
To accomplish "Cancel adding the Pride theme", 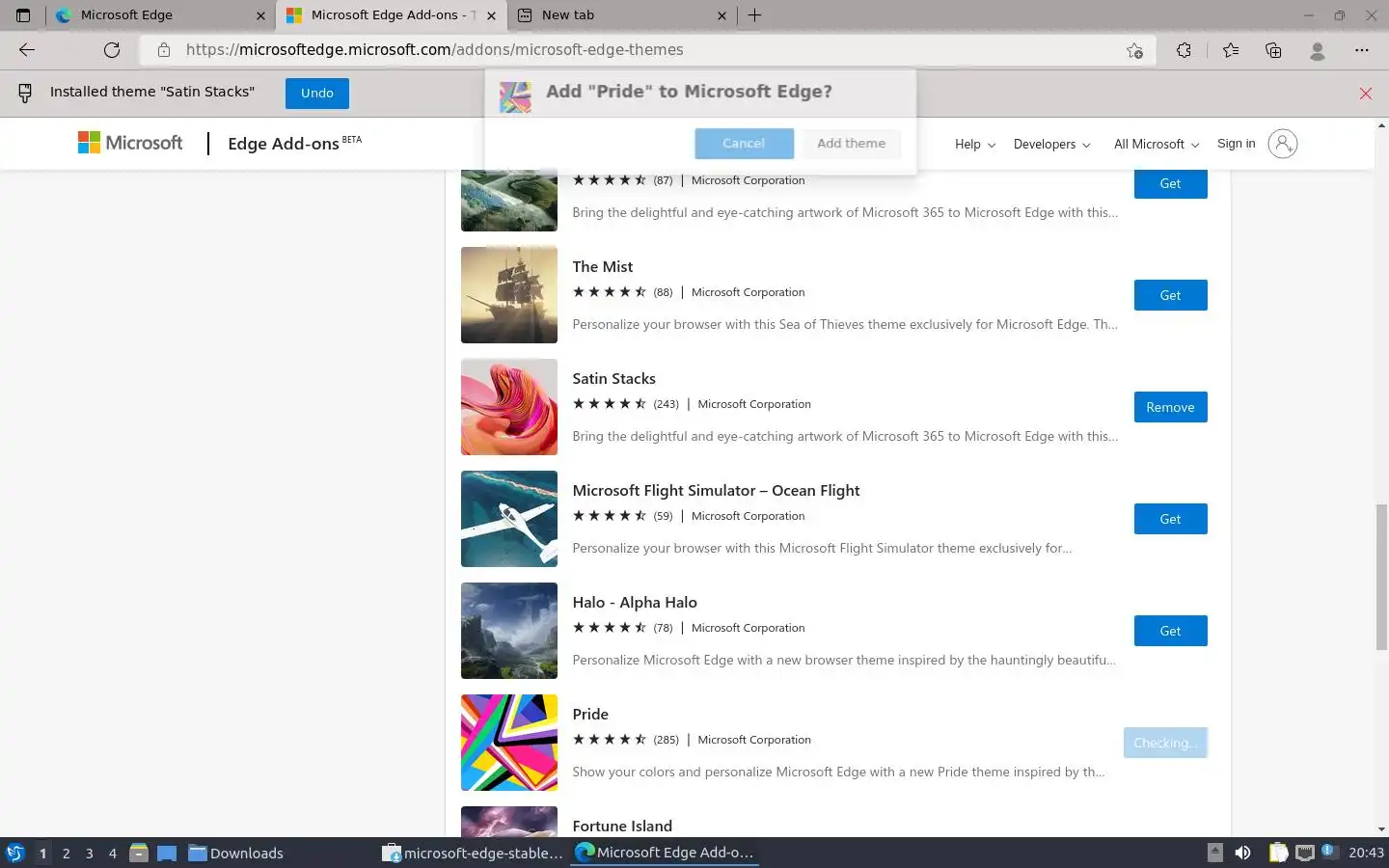I will click(x=744, y=144).
